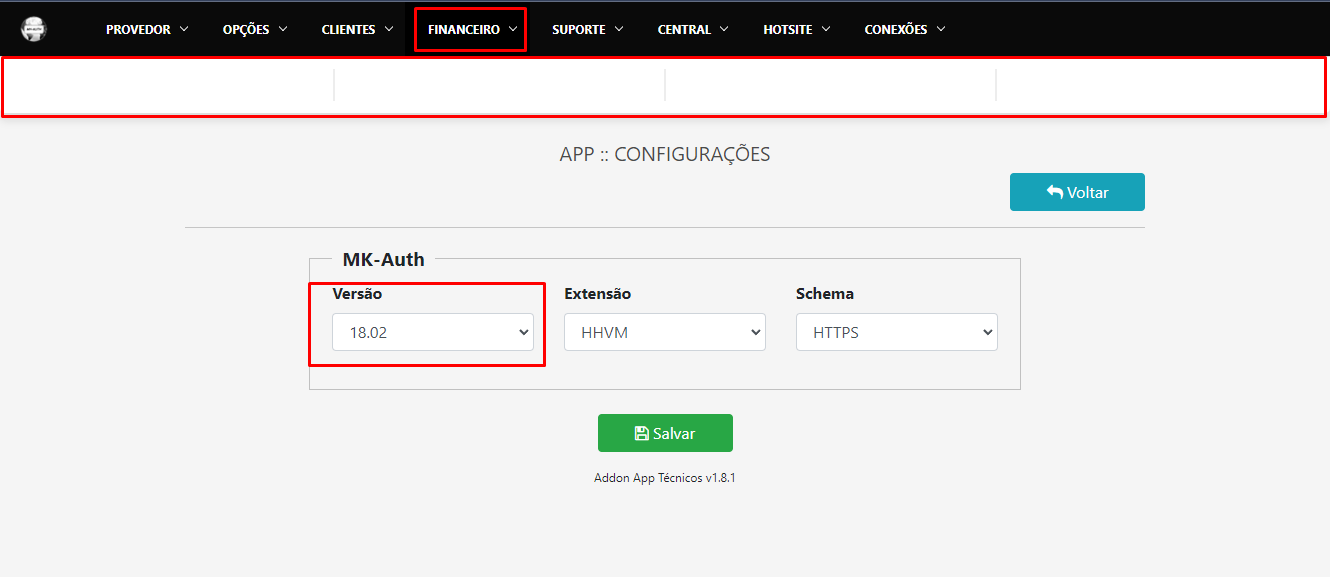The height and width of the screenshot is (577, 1330).
Task: Open the Versão dropdown showing 18.02
Action: [432, 331]
